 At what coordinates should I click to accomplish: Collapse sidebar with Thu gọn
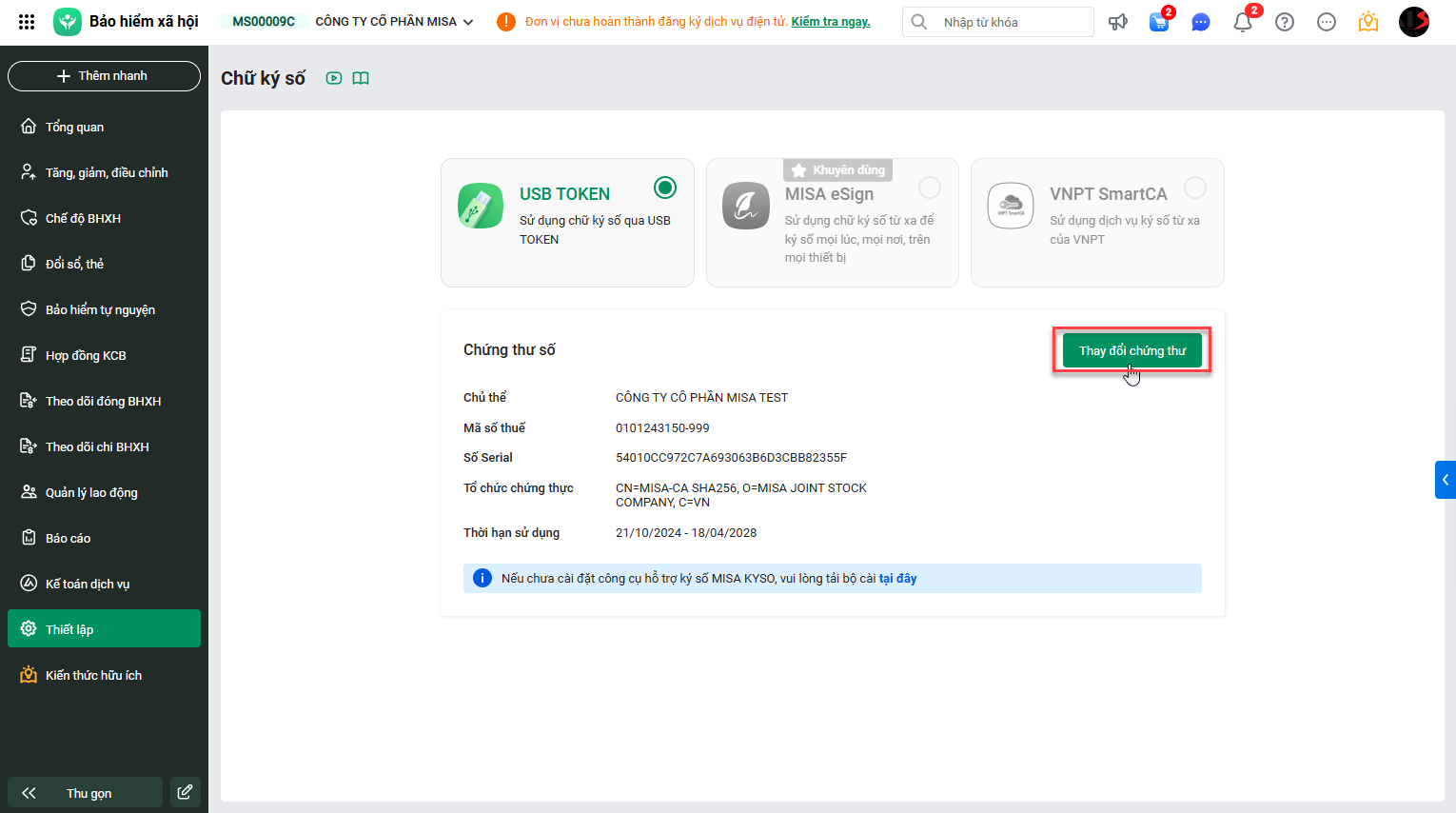[85, 792]
